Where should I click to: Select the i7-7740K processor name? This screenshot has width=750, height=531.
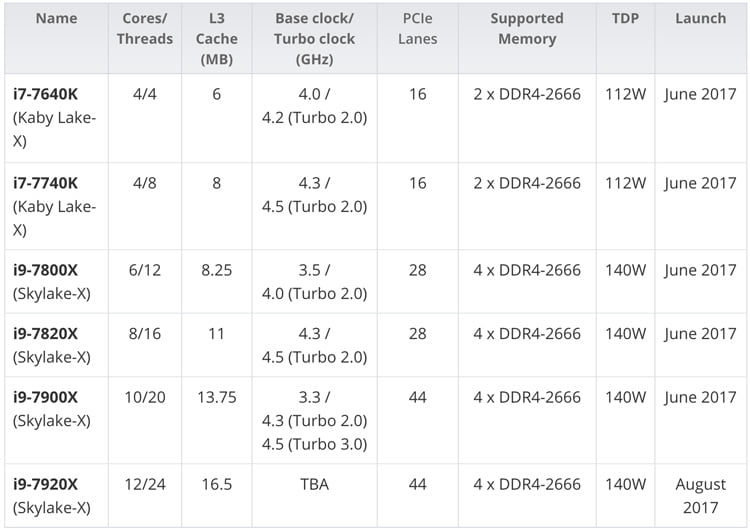click(x=46, y=184)
